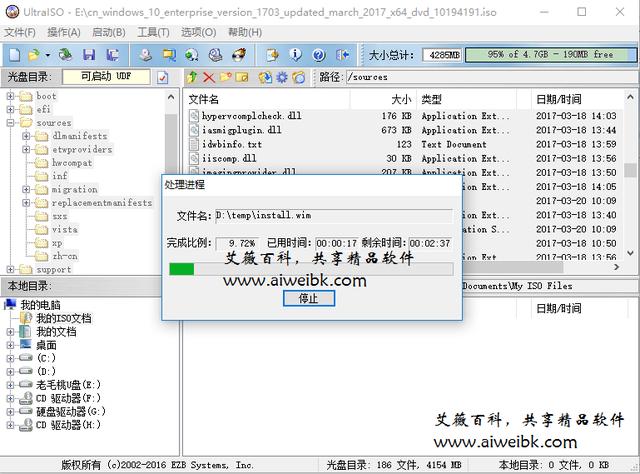Screen dimensions: 640x474
Task: Expand the support folder node
Action: pyautogui.click(x=10, y=269)
